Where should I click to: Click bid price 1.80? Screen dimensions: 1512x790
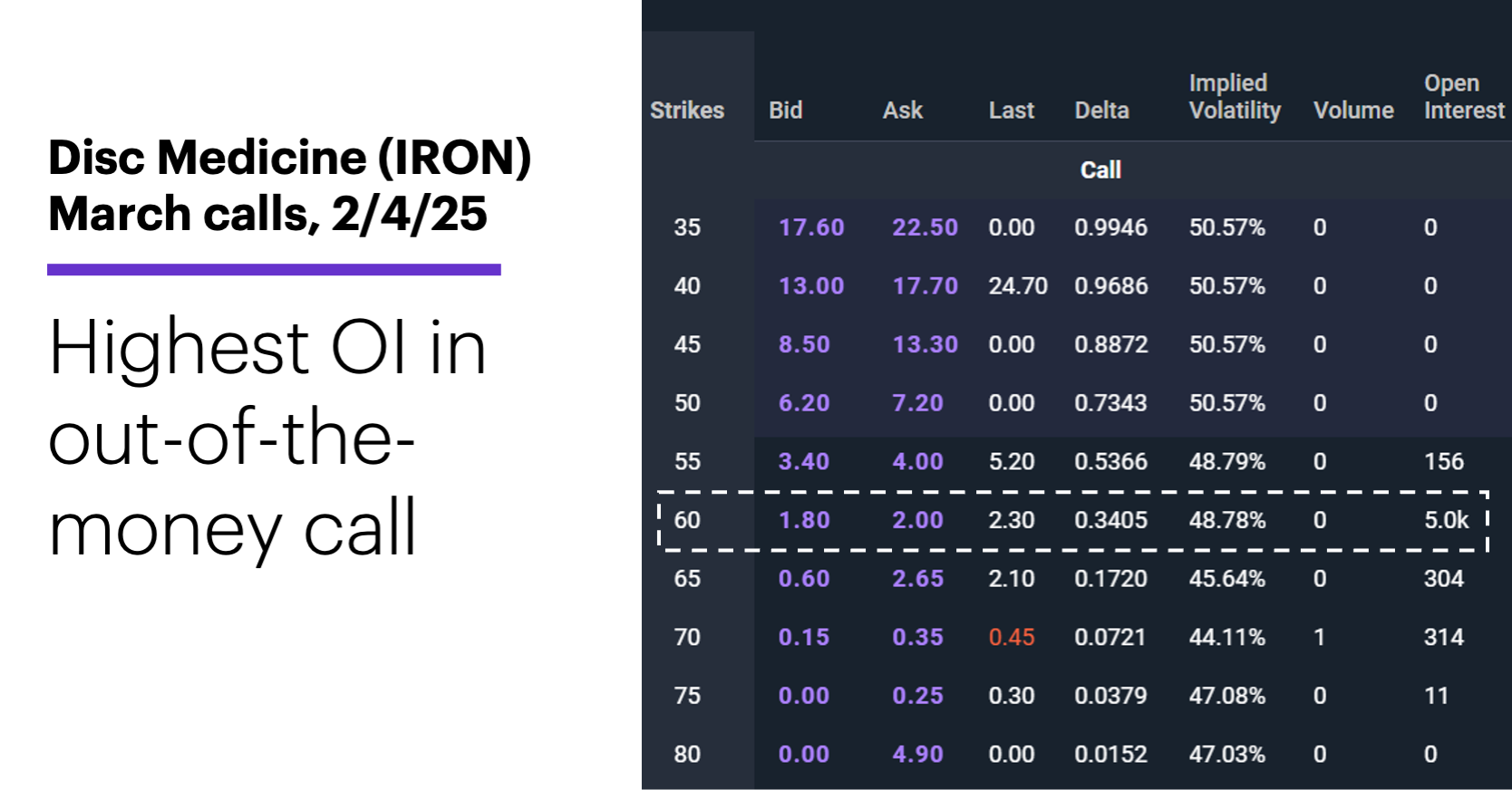pos(804,520)
